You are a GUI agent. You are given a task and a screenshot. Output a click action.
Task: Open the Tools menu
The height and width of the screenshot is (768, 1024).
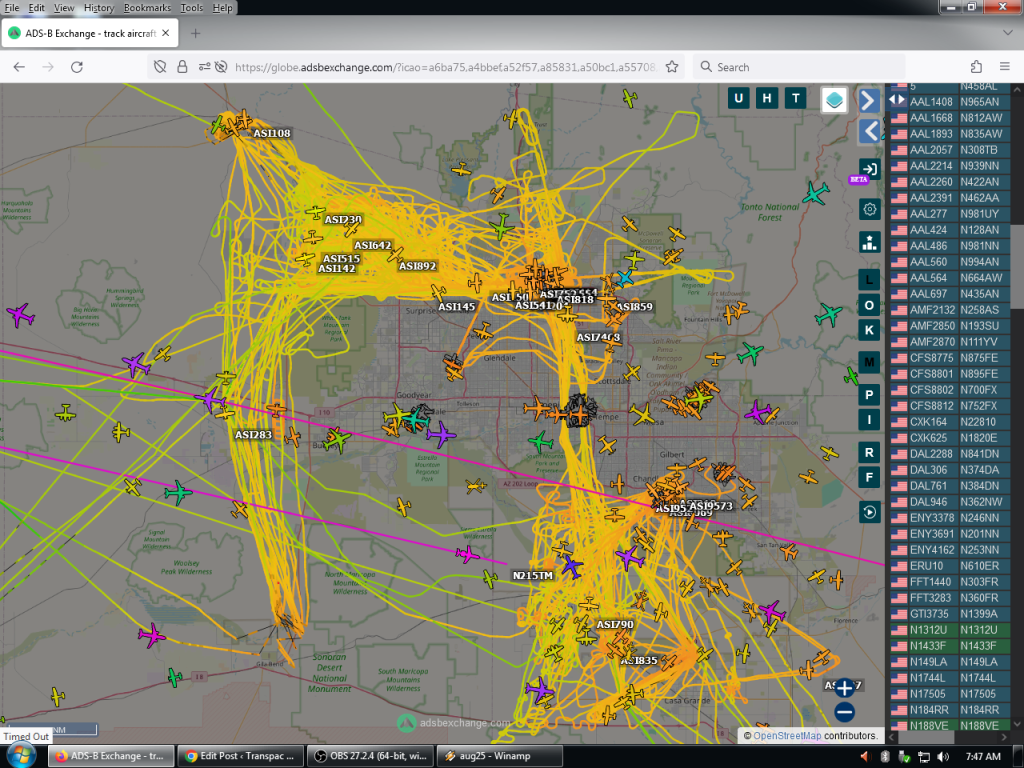191,8
